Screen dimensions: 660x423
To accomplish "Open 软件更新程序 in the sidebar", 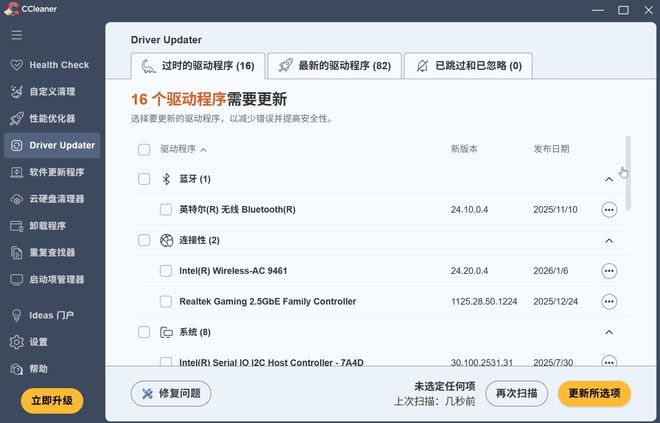I will click(52, 172).
